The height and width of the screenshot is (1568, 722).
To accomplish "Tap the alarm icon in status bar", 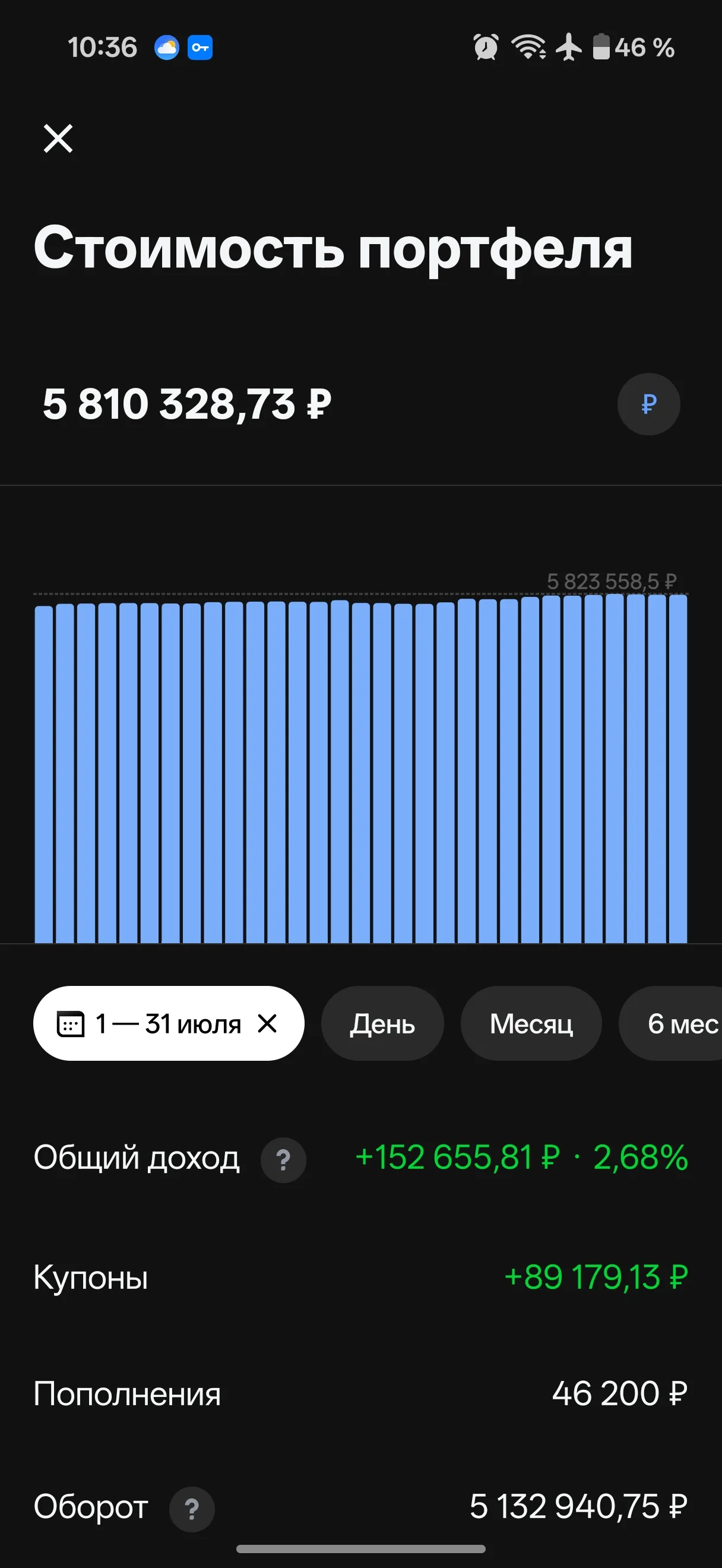I will pyautogui.click(x=485, y=47).
